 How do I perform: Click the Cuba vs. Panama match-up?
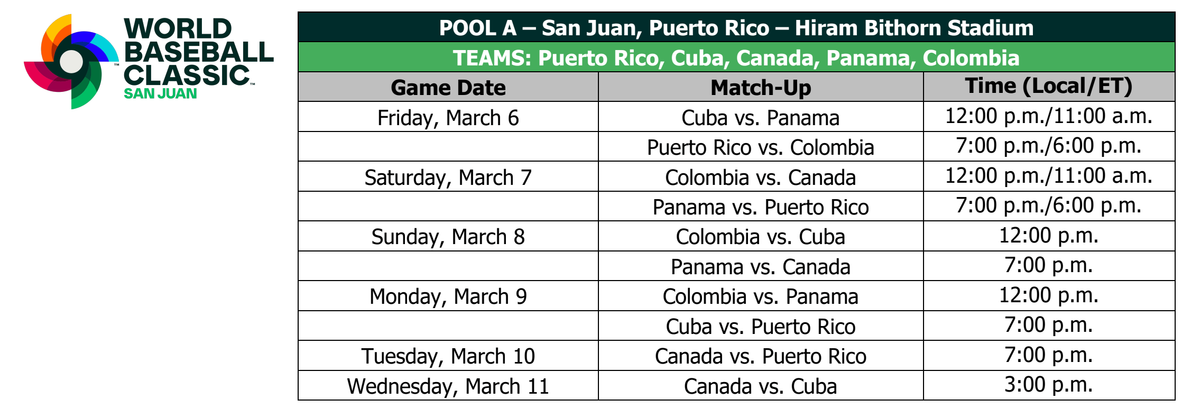coord(760,117)
